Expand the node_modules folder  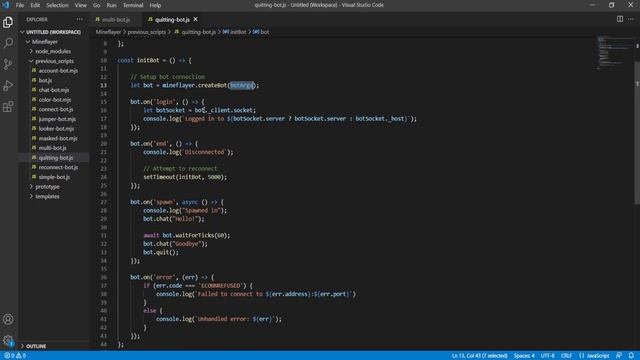(53, 51)
